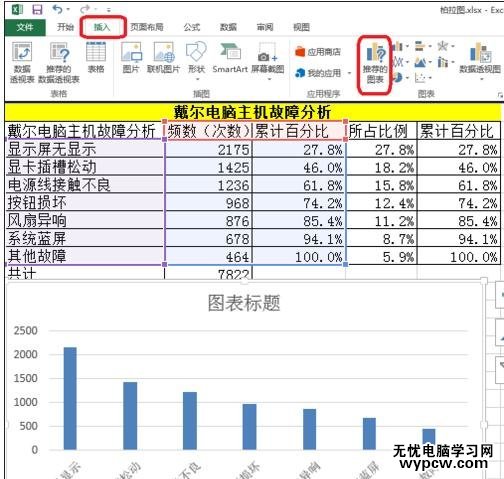Switch to the Page Layout (页面布局) tab
Image resolution: width=504 pixels, height=479 pixels.
click(147, 27)
